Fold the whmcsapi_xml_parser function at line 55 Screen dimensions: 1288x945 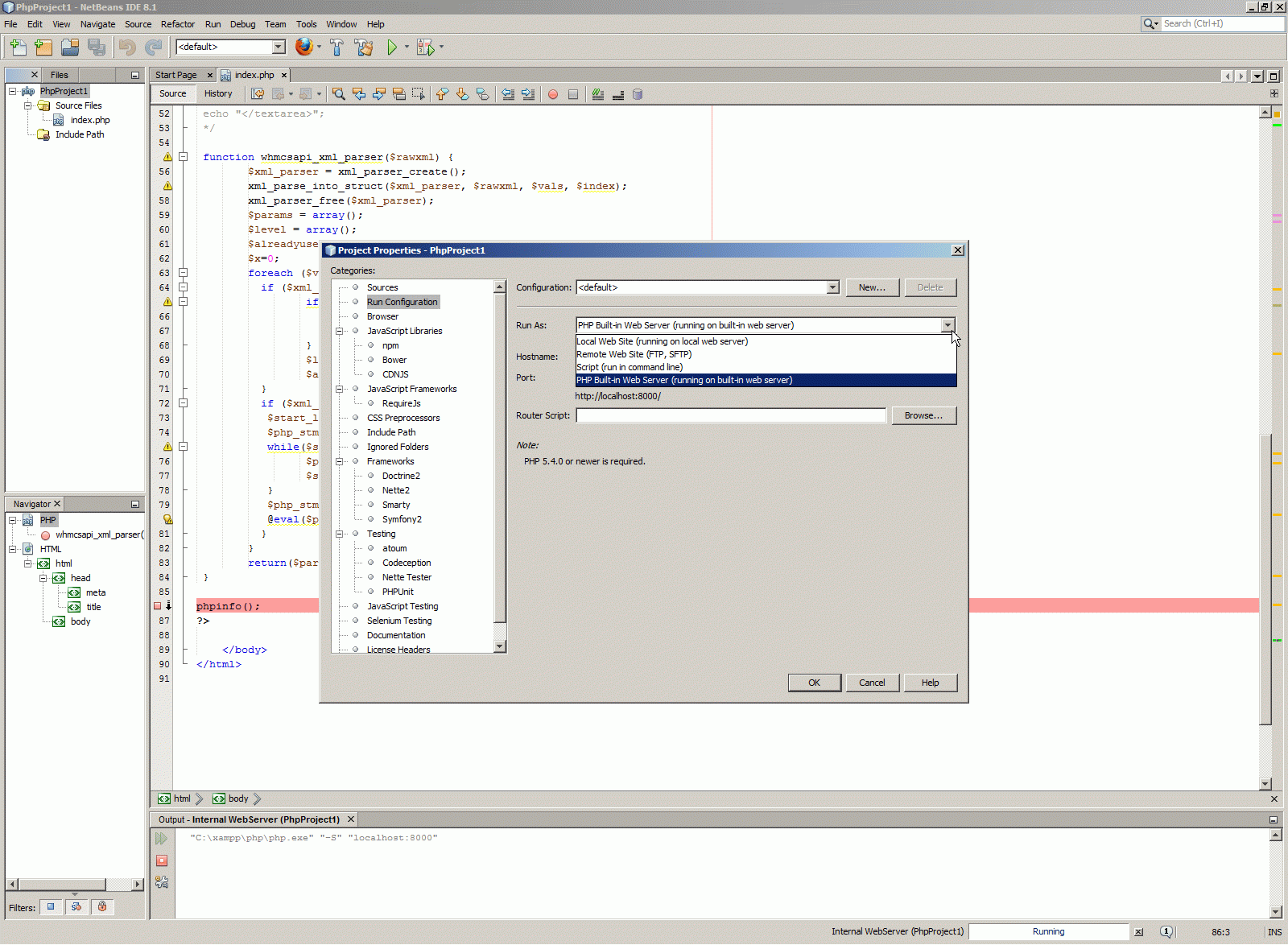point(184,157)
